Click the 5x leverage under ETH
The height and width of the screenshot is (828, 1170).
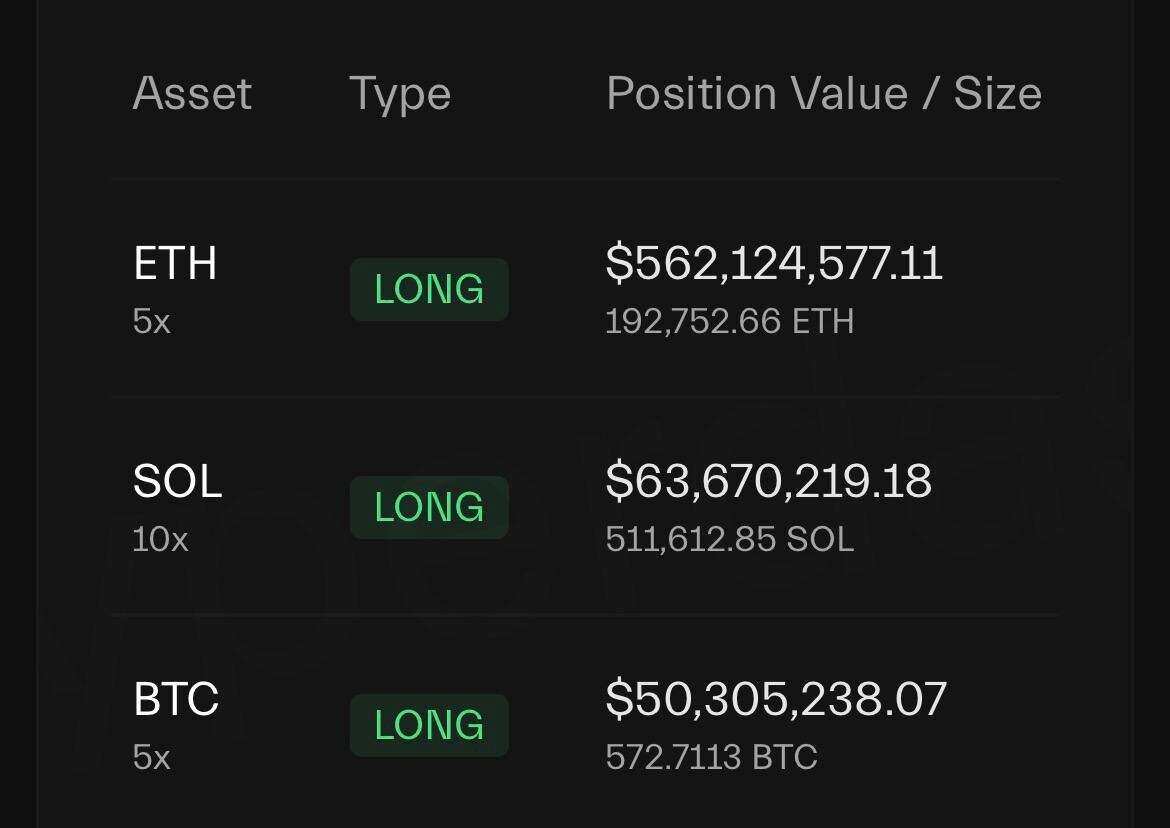tap(151, 322)
